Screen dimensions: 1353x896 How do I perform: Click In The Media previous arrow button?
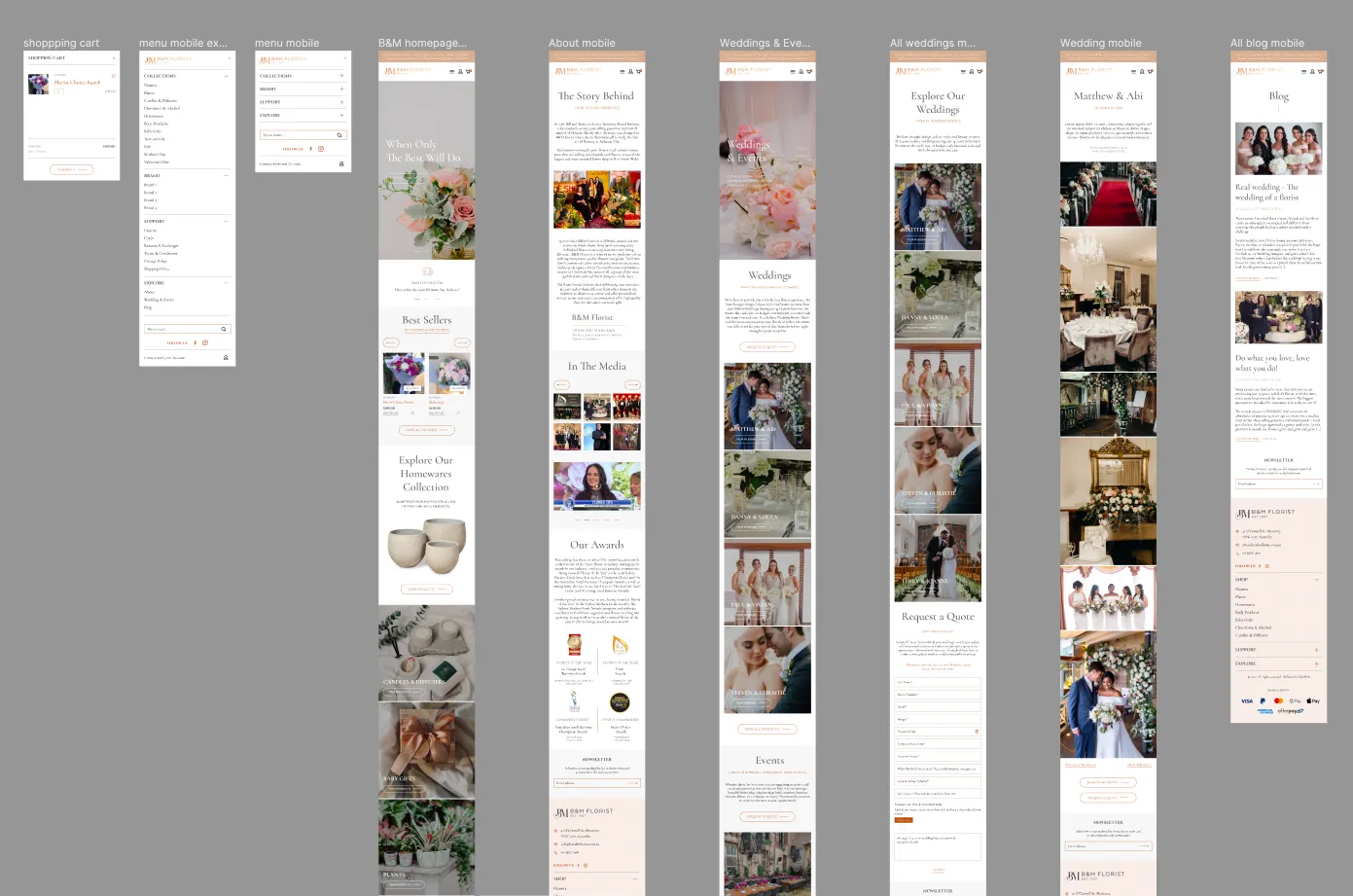coord(561,385)
